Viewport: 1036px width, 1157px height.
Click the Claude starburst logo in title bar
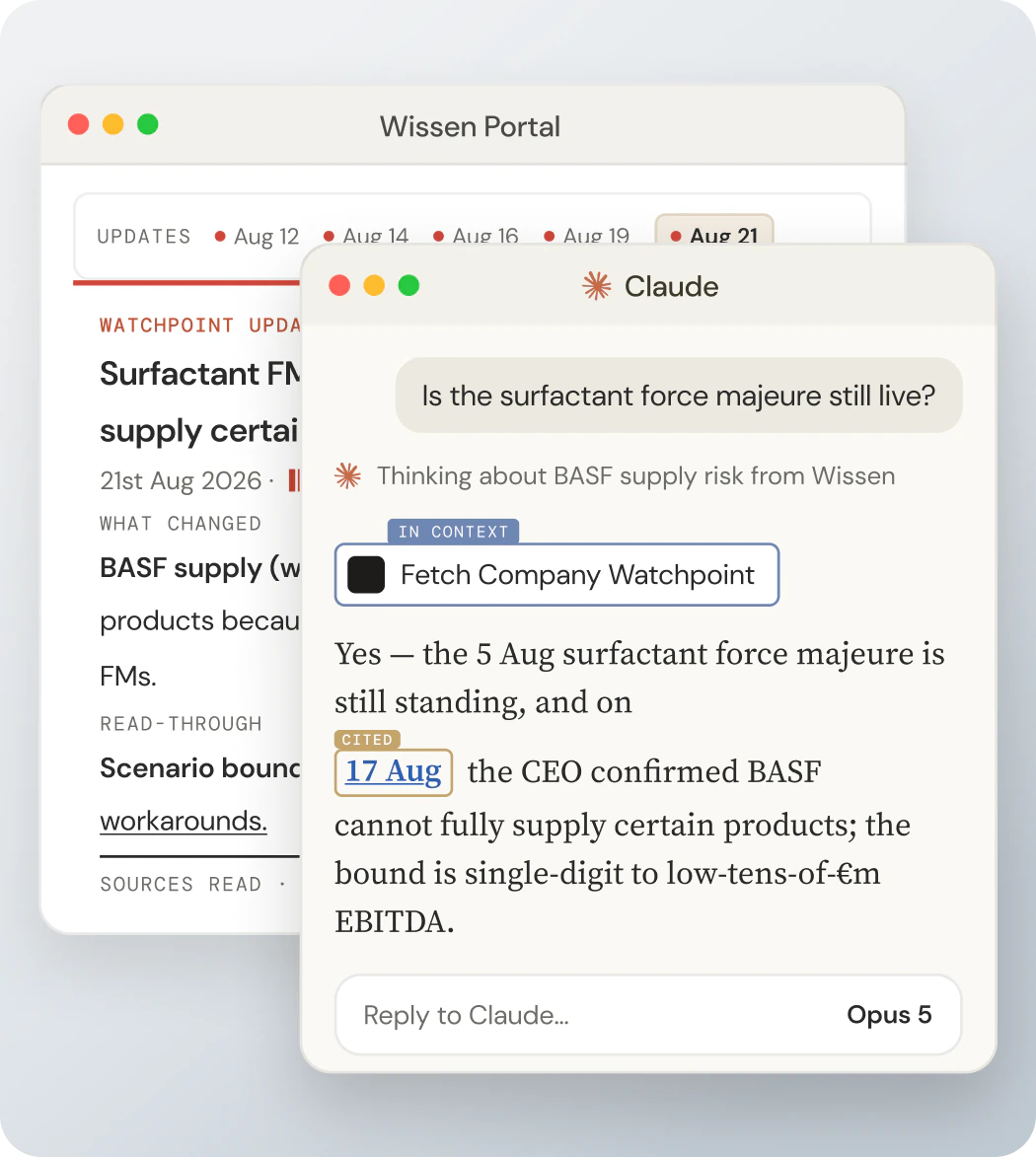[x=596, y=286]
